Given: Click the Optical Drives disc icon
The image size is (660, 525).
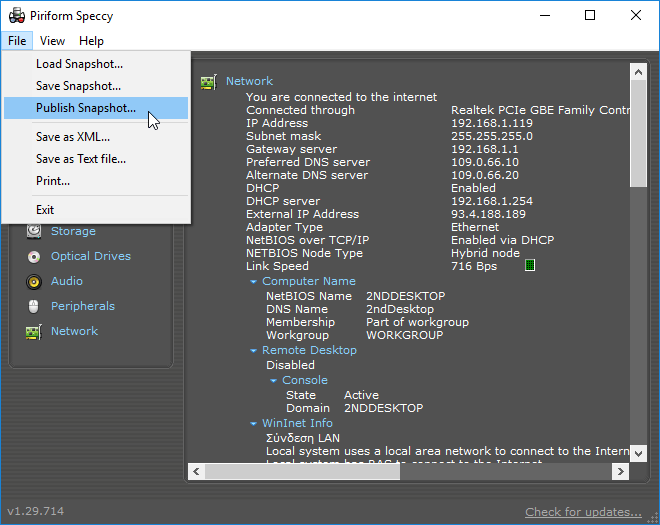Looking at the screenshot, I should point(34,256).
